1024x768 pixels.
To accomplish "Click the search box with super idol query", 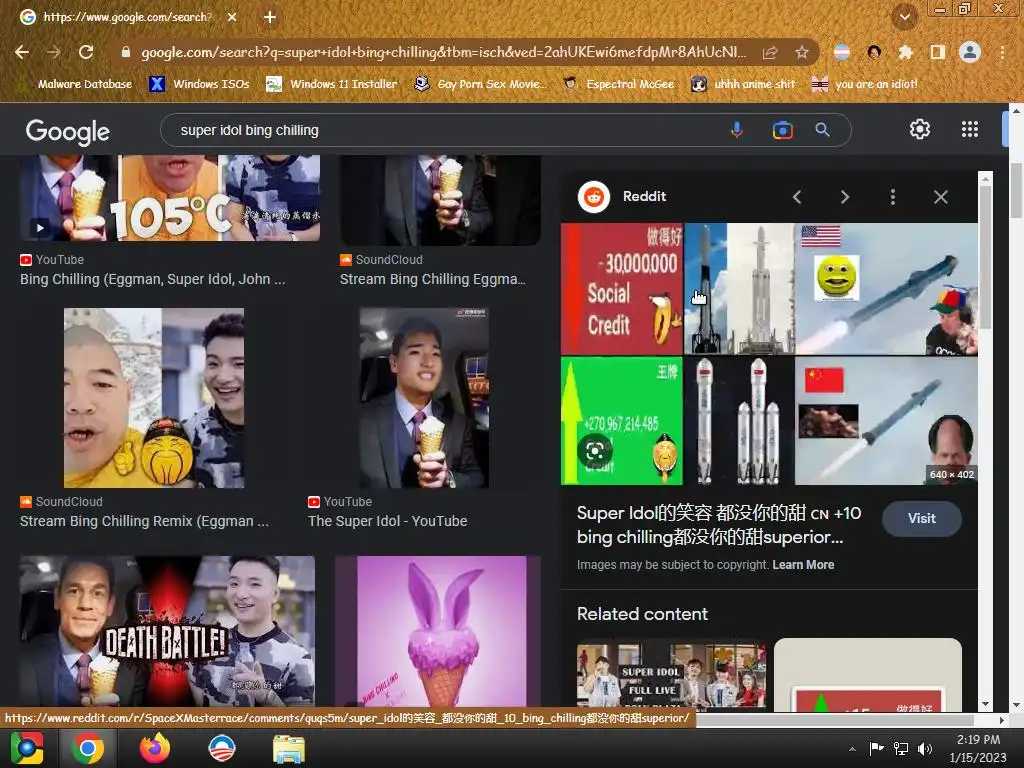I will [444, 130].
